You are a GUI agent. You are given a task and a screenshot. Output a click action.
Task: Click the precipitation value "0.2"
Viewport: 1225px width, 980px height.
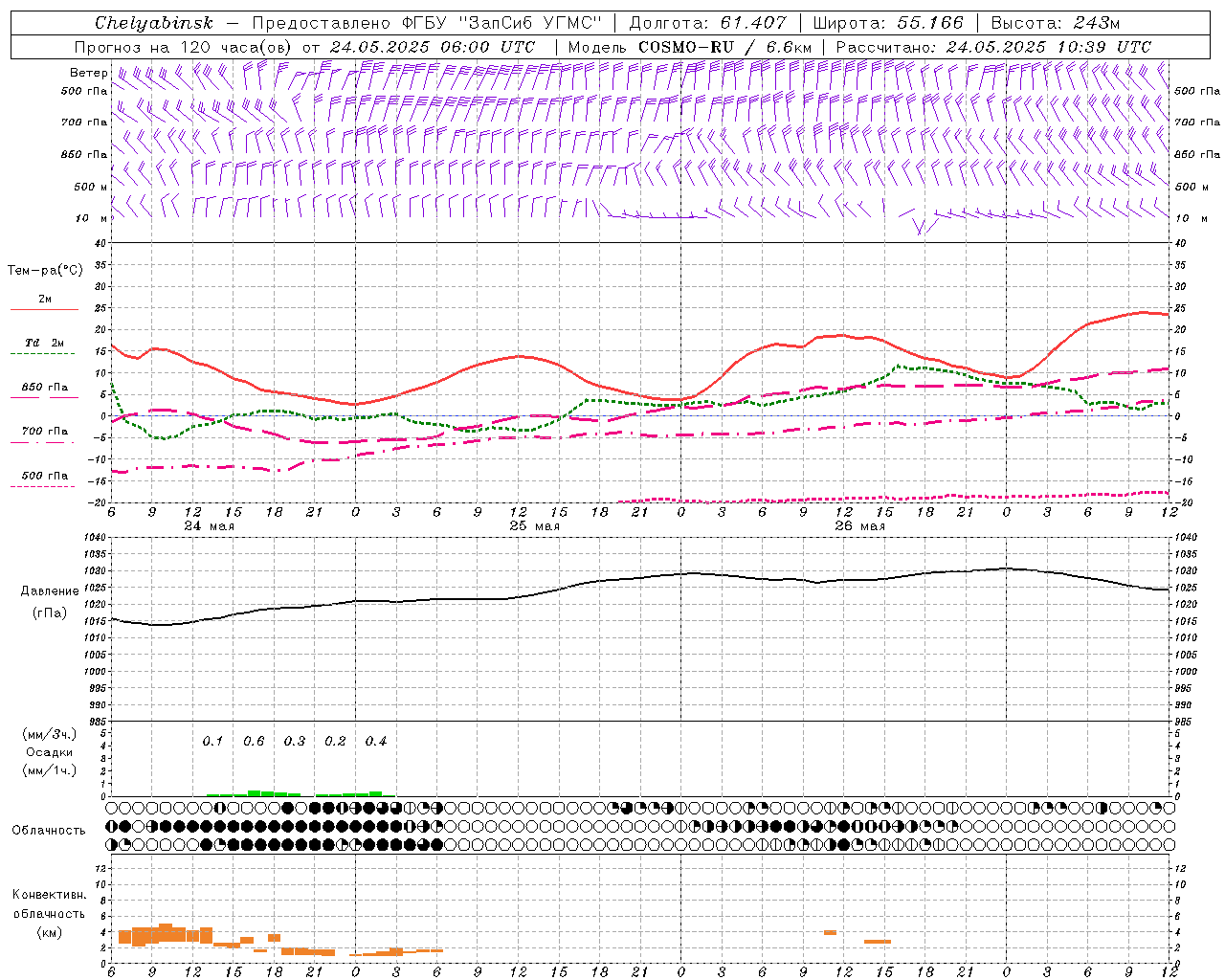[x=335, y=742]
